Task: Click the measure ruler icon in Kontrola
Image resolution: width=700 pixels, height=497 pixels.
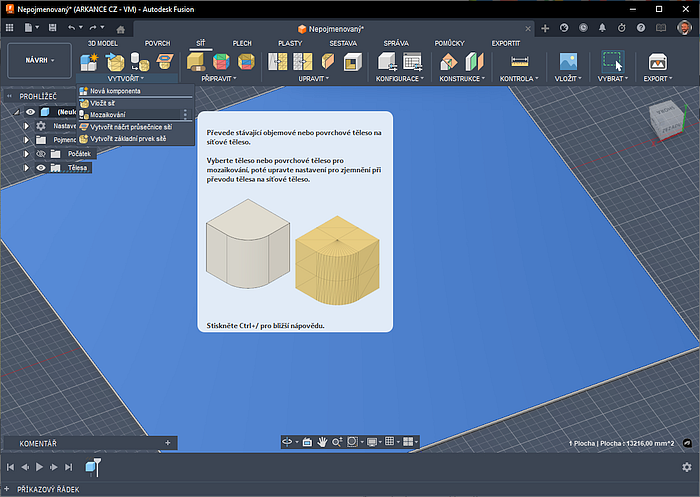Action: (x=519, y=62)
